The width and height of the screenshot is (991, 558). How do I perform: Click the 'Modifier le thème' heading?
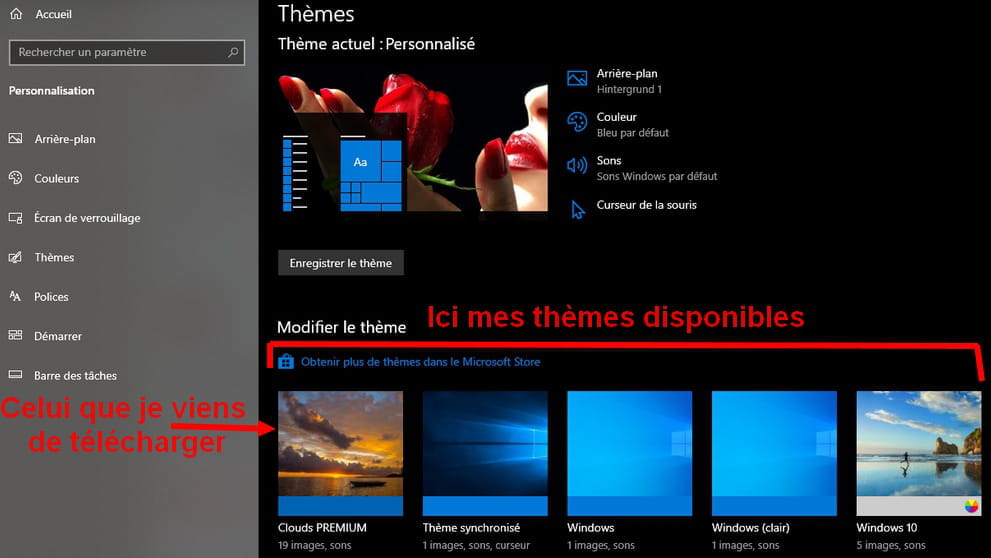pyautogui.click(x=341, y=327)
